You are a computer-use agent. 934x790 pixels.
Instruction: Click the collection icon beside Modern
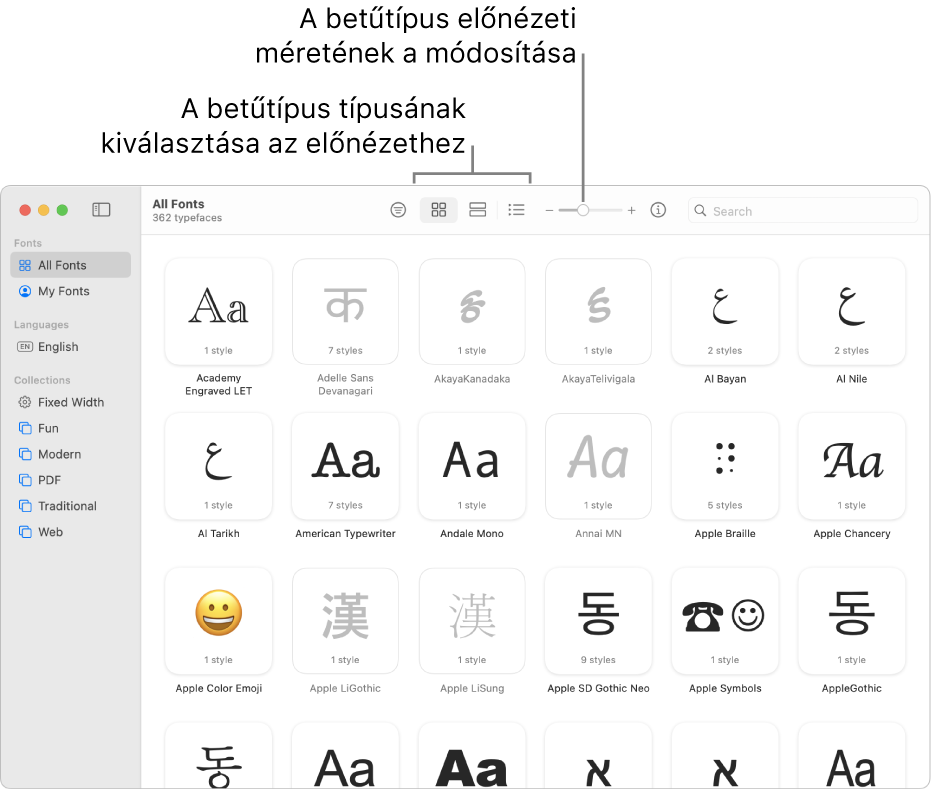[25, 454]
